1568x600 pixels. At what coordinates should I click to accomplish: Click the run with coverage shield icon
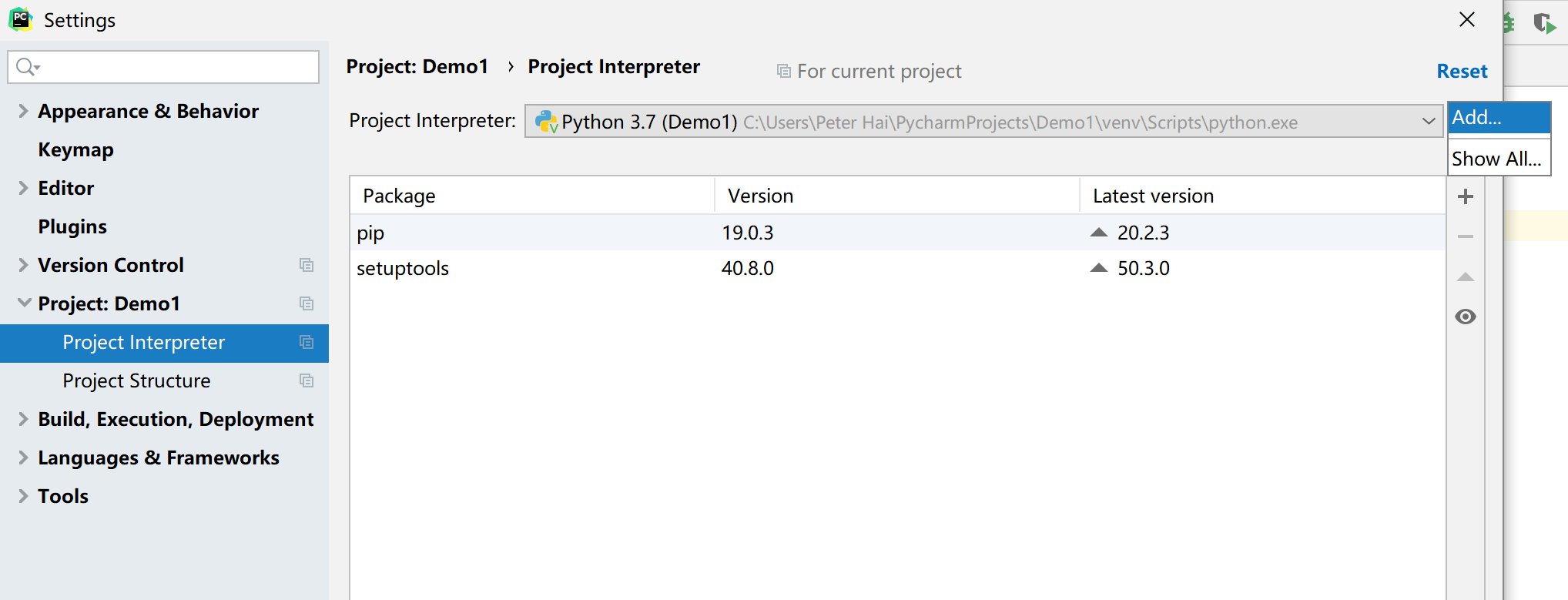pos(1544,23)
